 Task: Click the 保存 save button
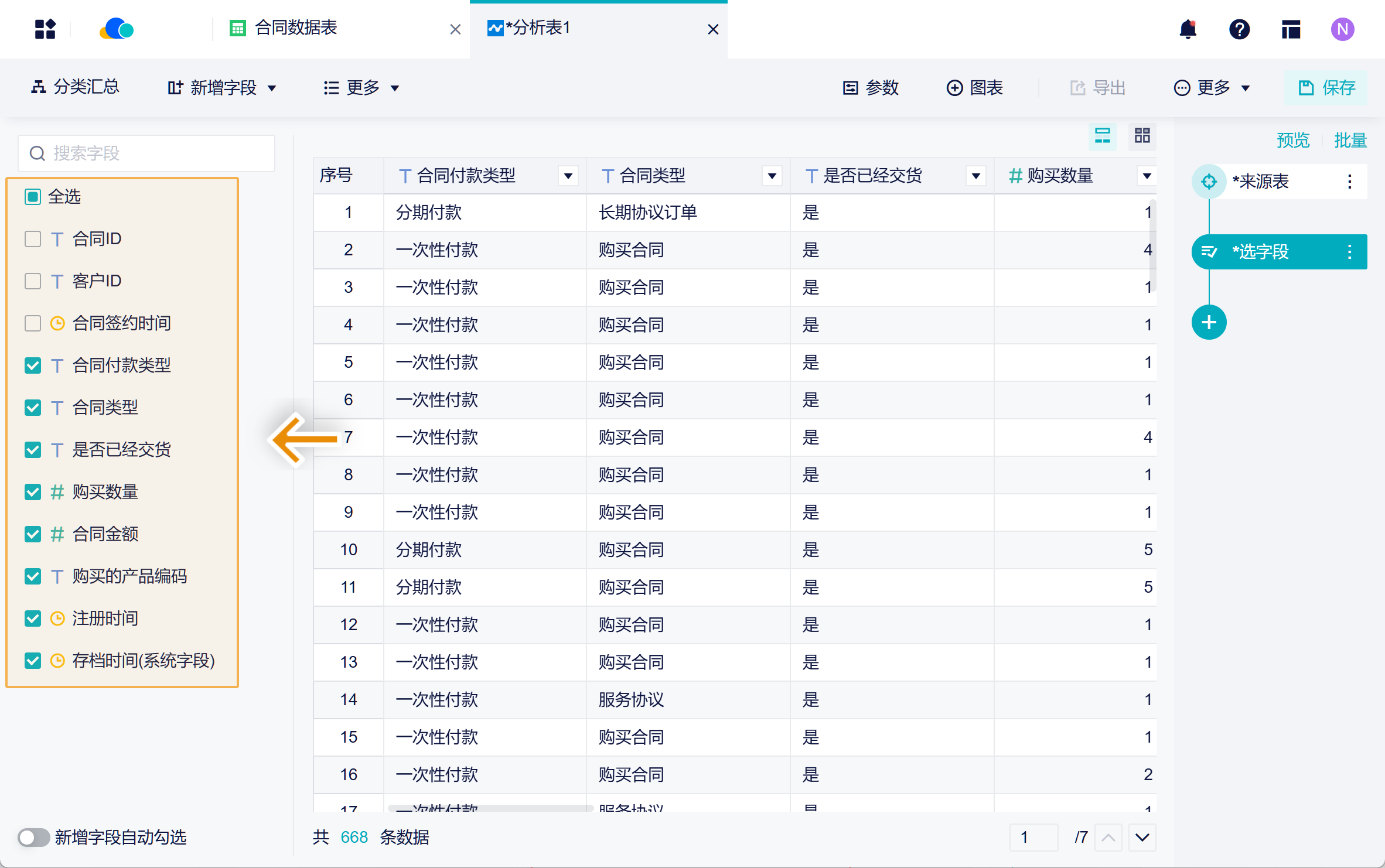point(1326,88)
